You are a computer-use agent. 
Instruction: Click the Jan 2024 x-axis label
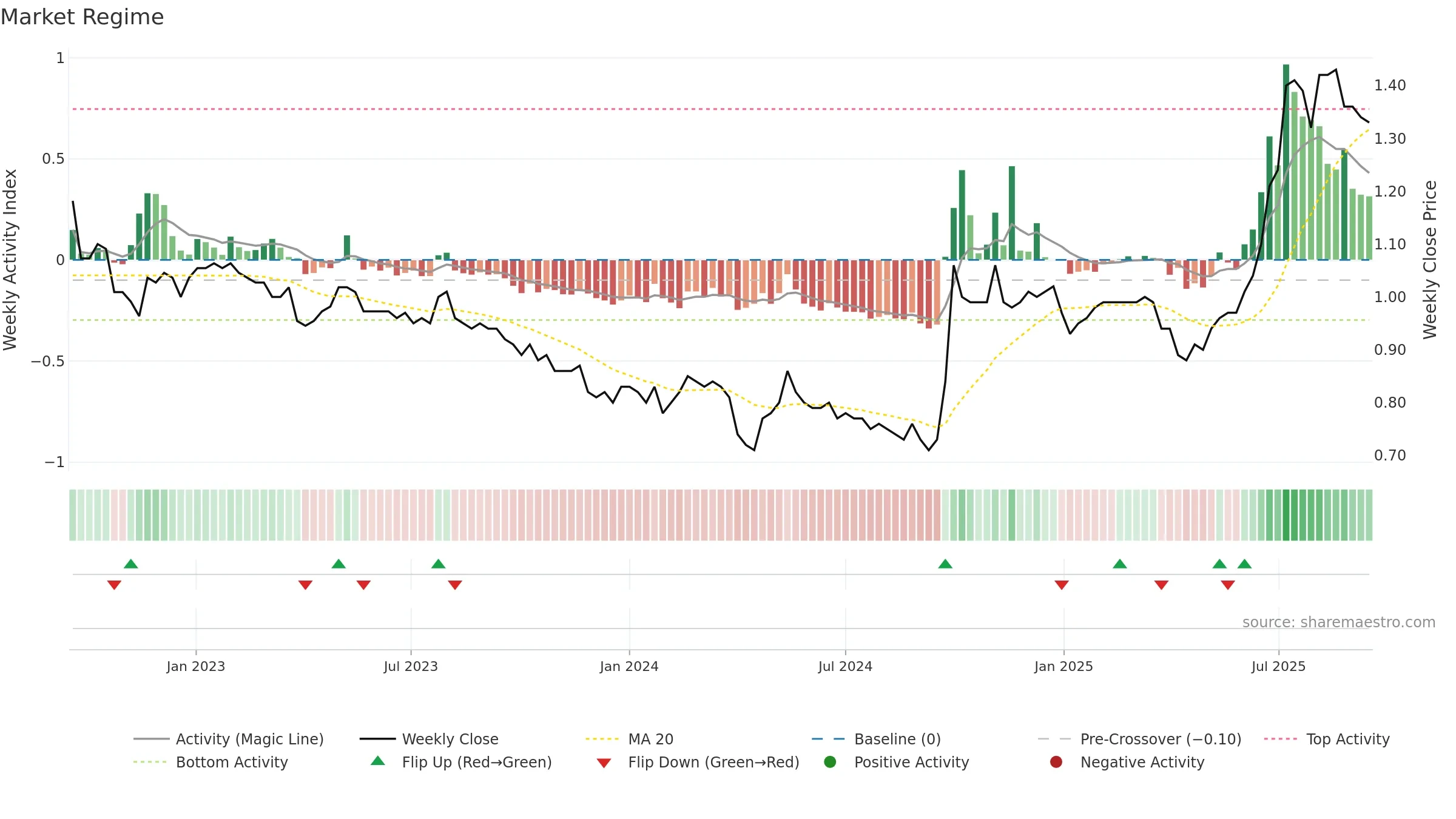pyautogui.click(x=629, y=666)
